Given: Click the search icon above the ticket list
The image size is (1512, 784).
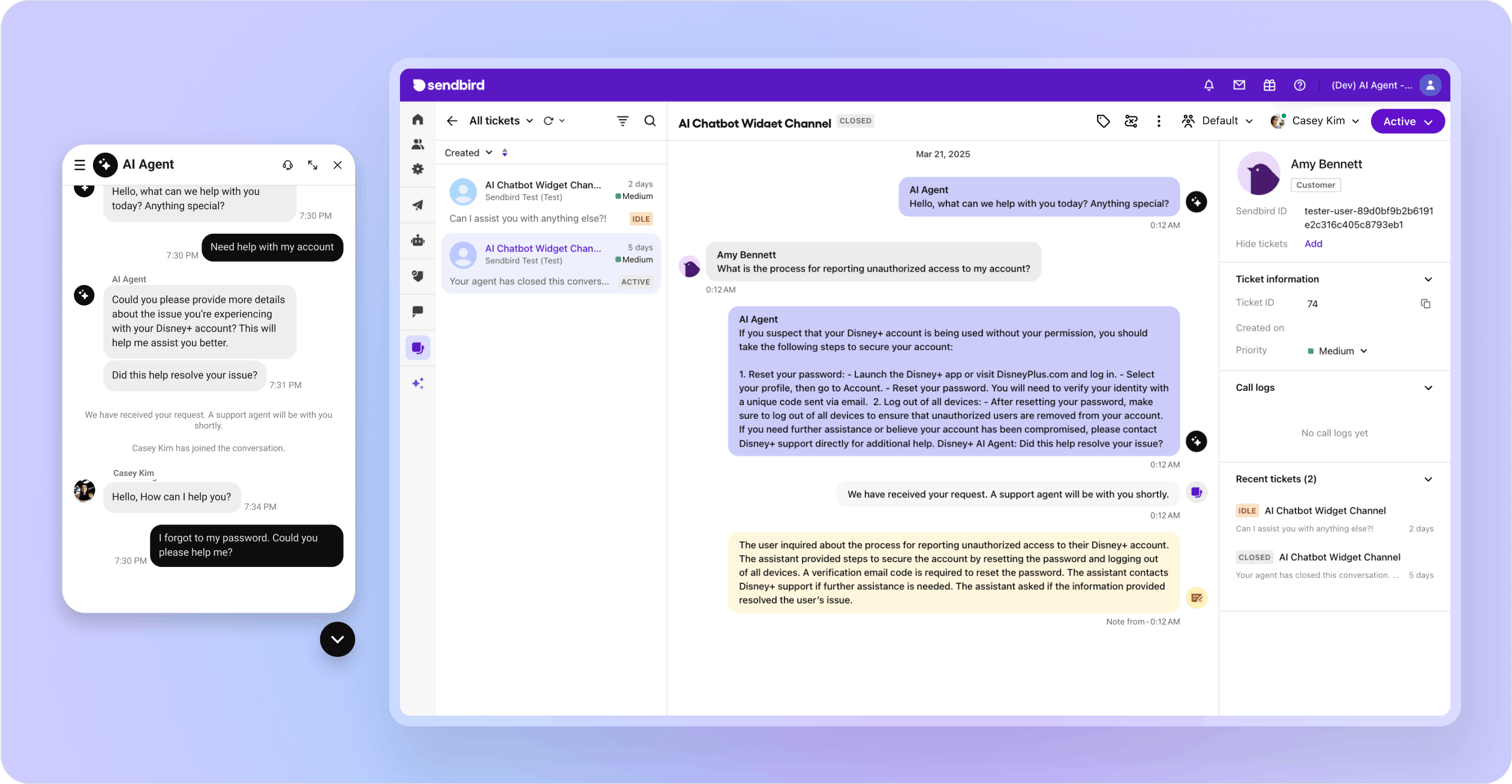Looking at the screenshot, I should tap(650, 120).
